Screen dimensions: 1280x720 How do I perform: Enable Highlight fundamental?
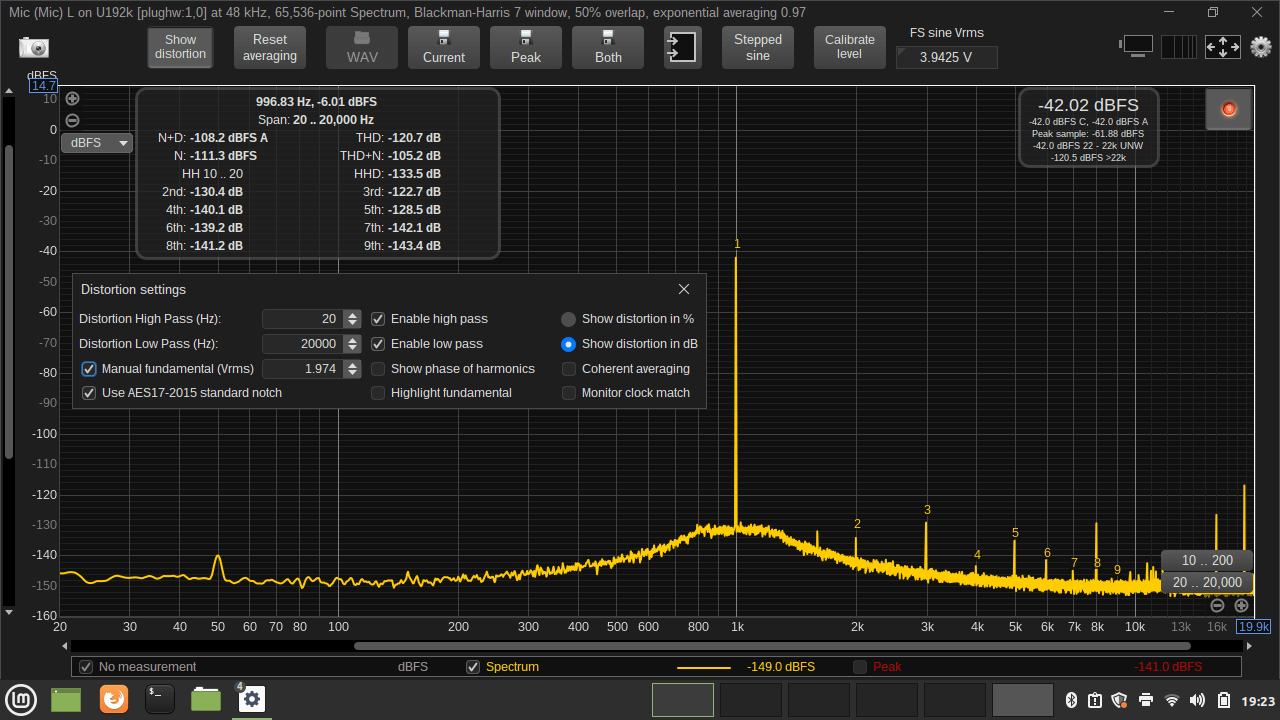(378, 393)
